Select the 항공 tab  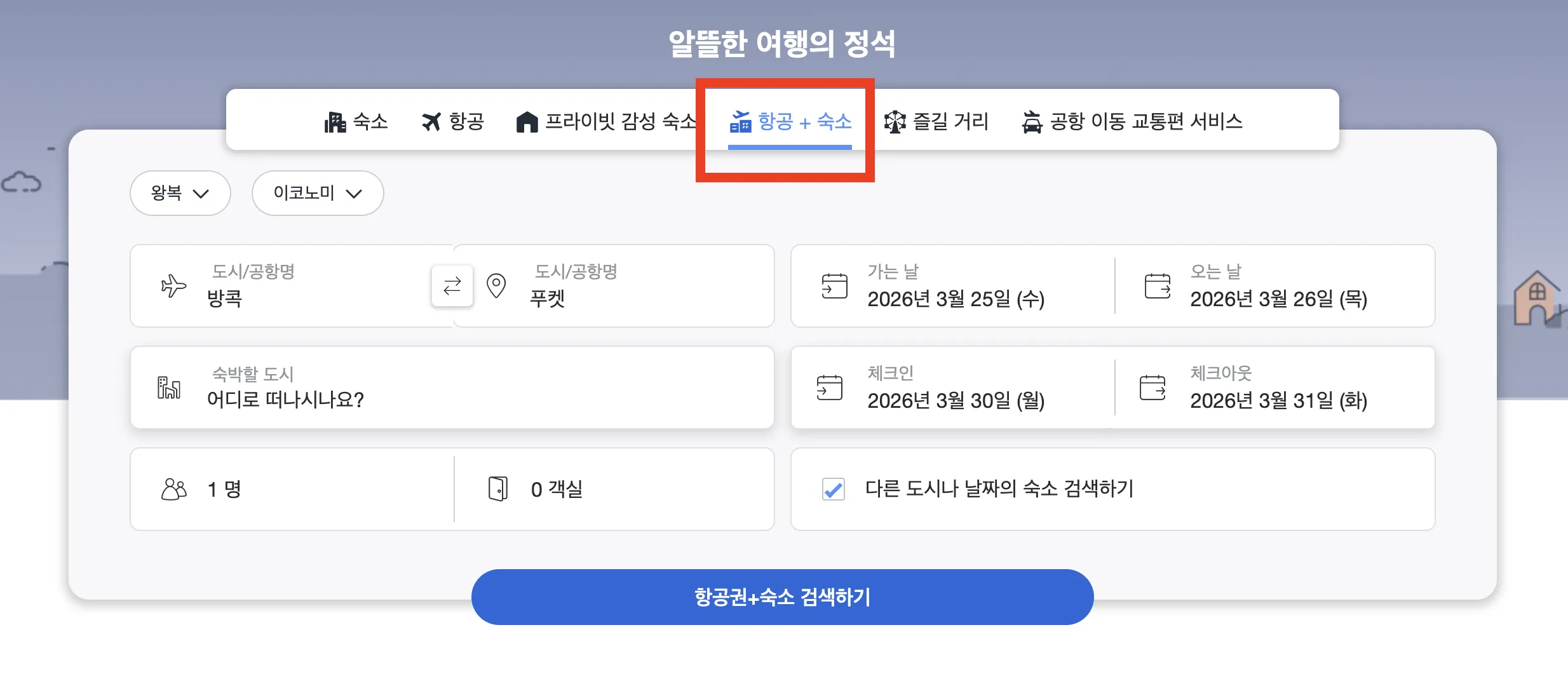452,121
